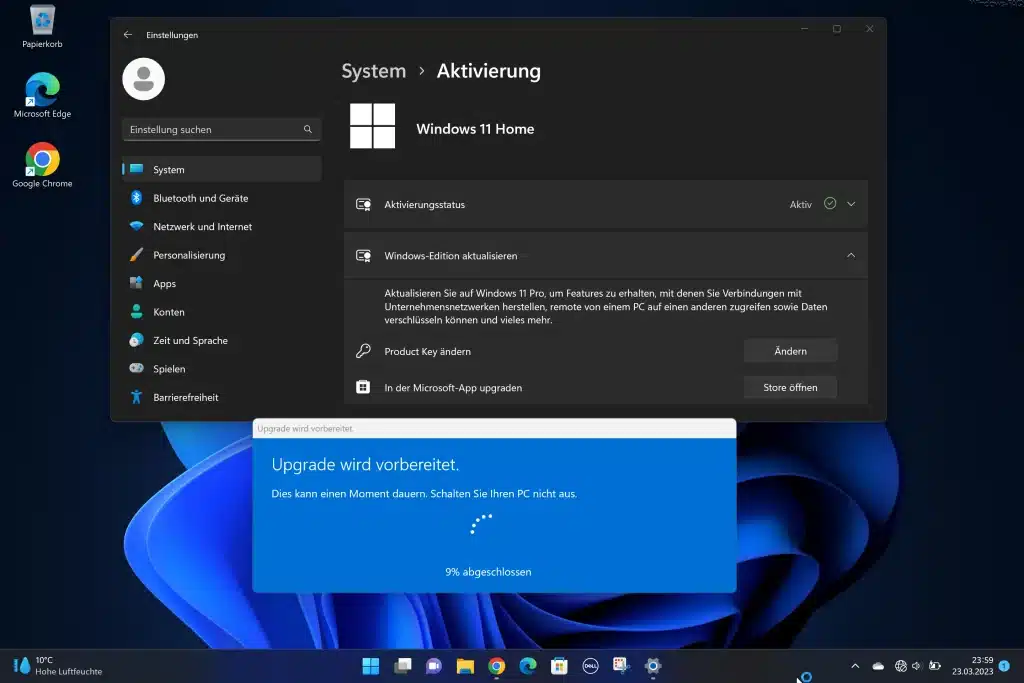1024x683 pixels.
Task: Open Bluetooth und Geräte category
Action: 221,198
